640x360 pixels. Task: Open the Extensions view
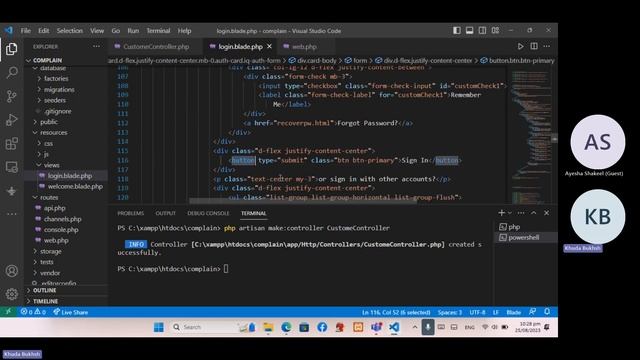point(11,143)
